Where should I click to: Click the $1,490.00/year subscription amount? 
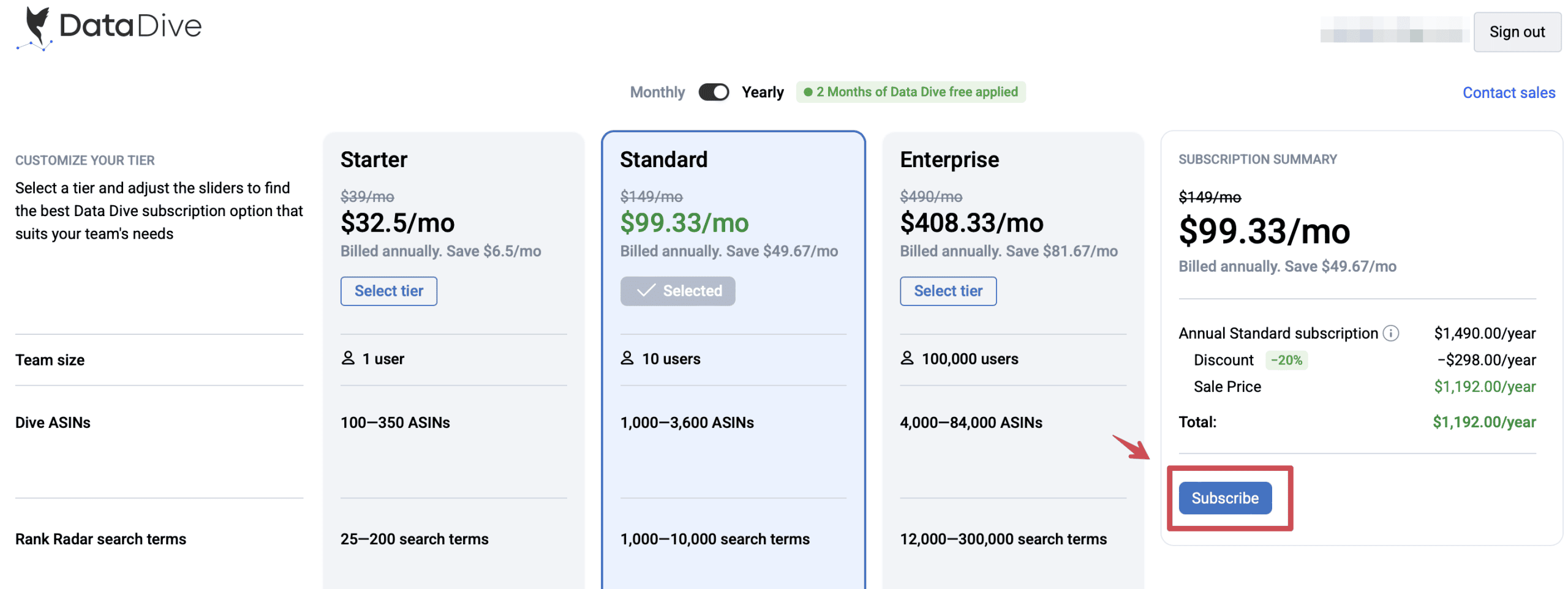[1484, 333]
